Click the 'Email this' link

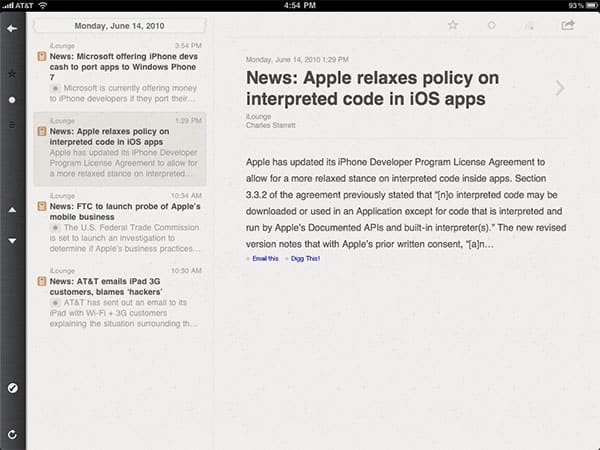(x=265, y=259)
